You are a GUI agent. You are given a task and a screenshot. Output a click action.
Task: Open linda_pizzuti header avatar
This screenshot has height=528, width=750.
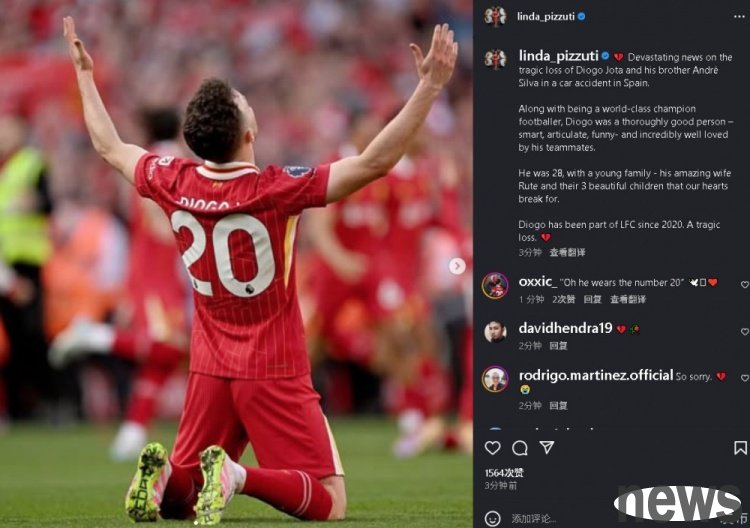tap(495, 16)
